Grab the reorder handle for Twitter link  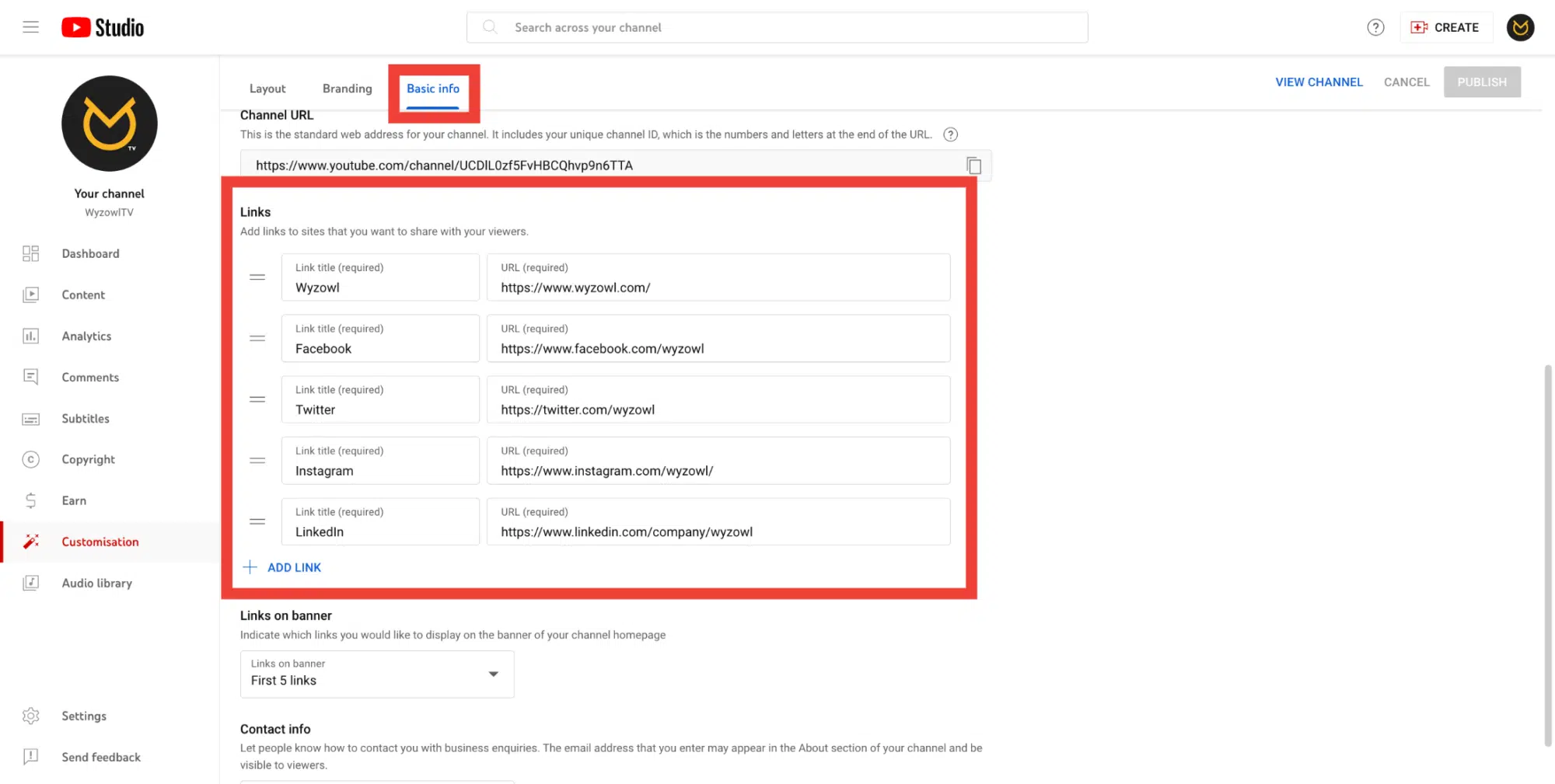pos(257,399)
